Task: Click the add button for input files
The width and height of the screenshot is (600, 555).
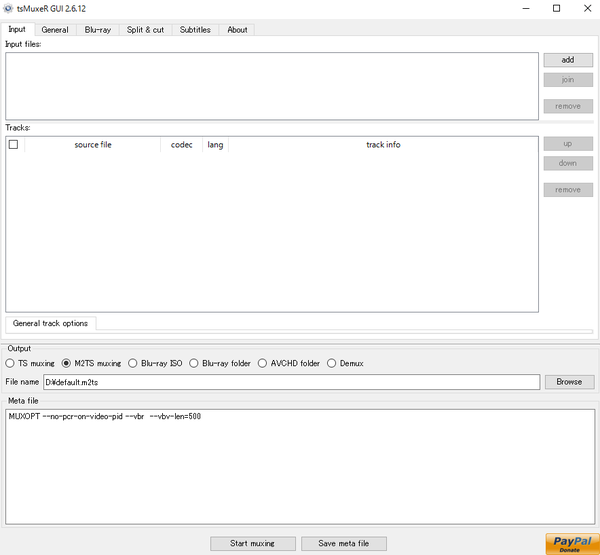Action: click(568, 60)
